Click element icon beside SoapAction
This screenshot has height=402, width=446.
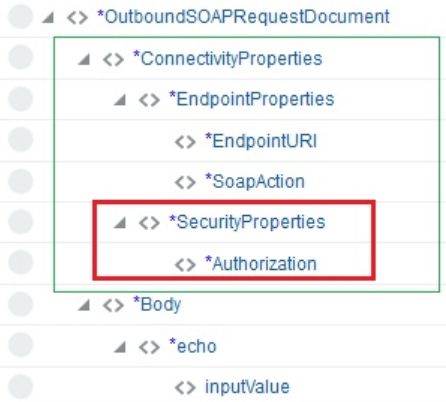[185, 182]
